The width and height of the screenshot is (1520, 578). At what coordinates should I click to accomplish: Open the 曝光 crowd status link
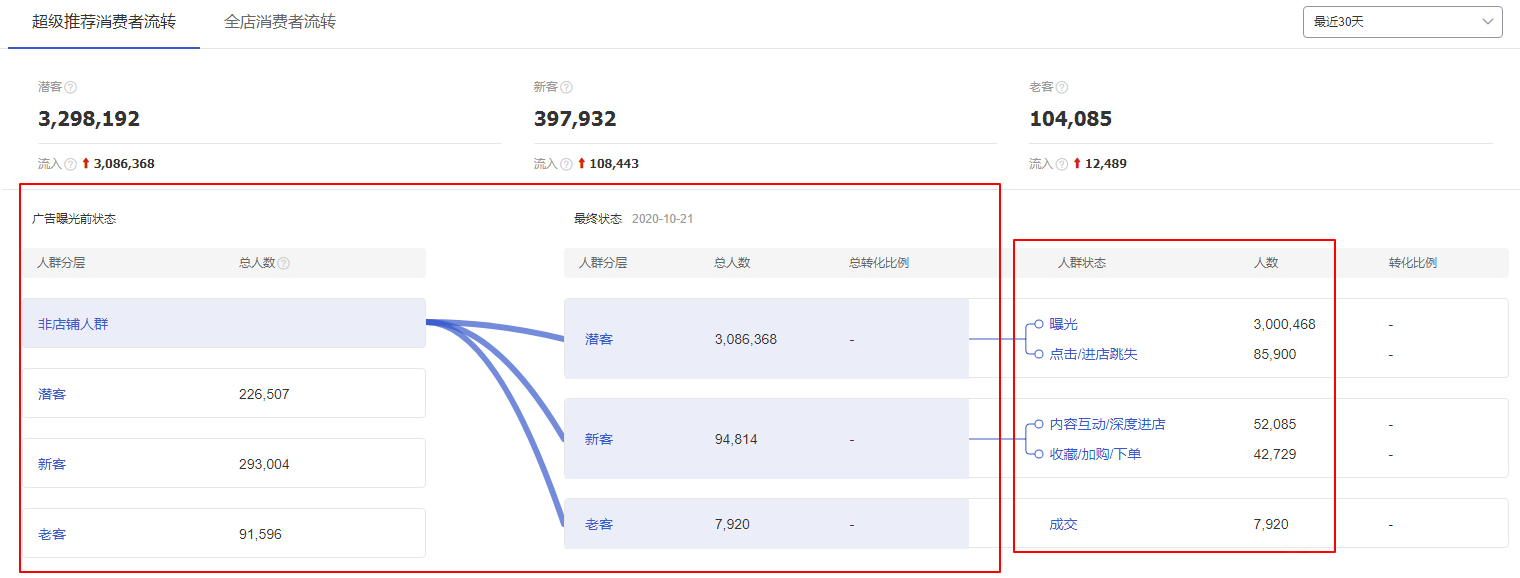[x=1063, y=324]
